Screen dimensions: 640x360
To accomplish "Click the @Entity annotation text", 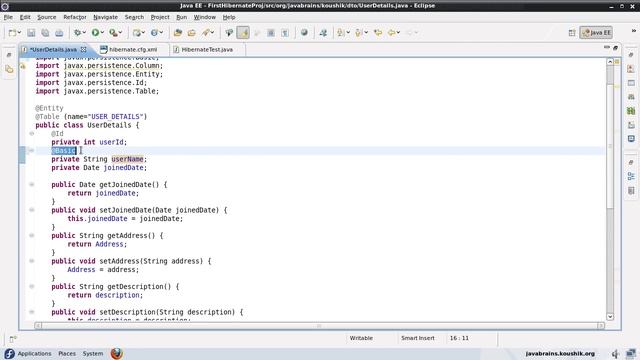I will click(49, 108).
